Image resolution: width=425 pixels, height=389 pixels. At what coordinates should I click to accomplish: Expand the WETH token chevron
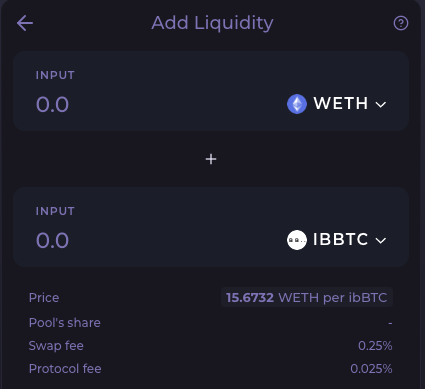[x=381, y=104]
